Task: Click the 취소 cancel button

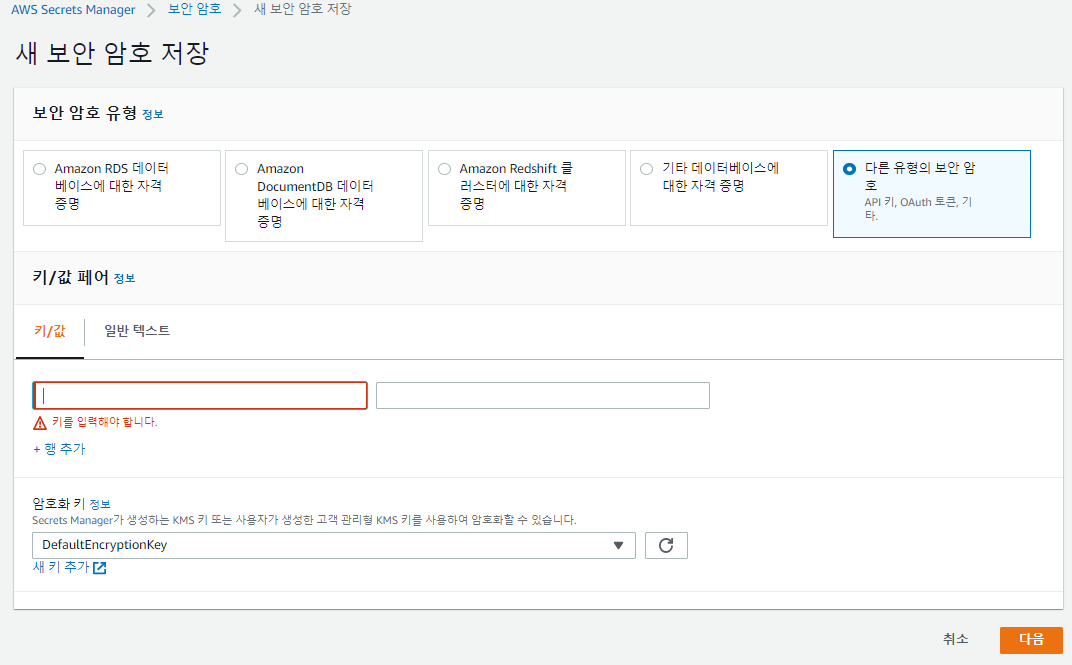Action: (x=955, y=639)
